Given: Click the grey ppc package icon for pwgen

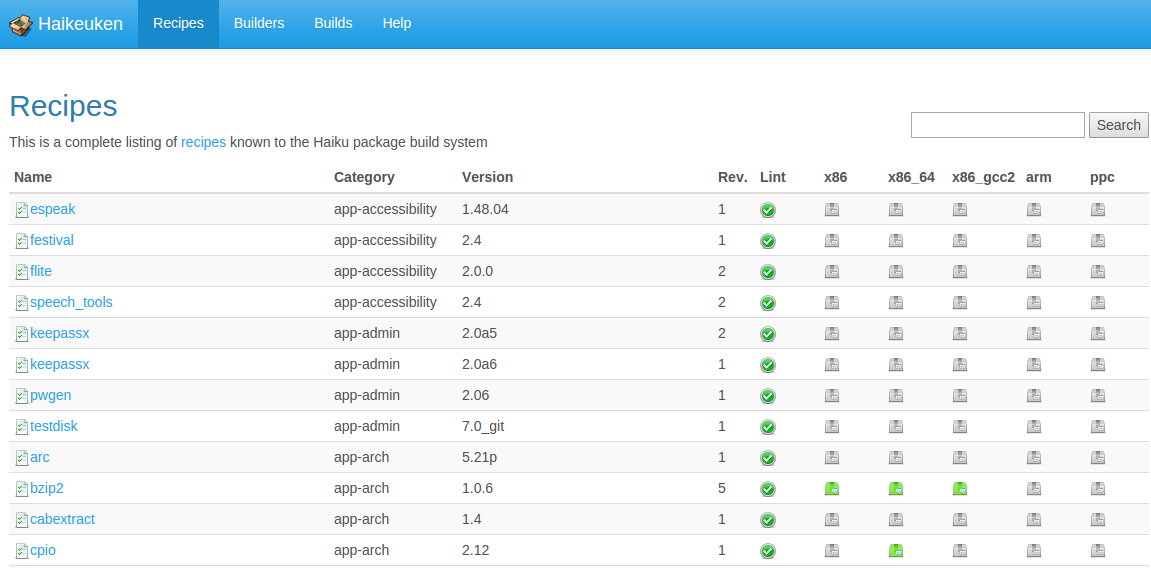Looking at the screenshot, I should [1097, 396].
